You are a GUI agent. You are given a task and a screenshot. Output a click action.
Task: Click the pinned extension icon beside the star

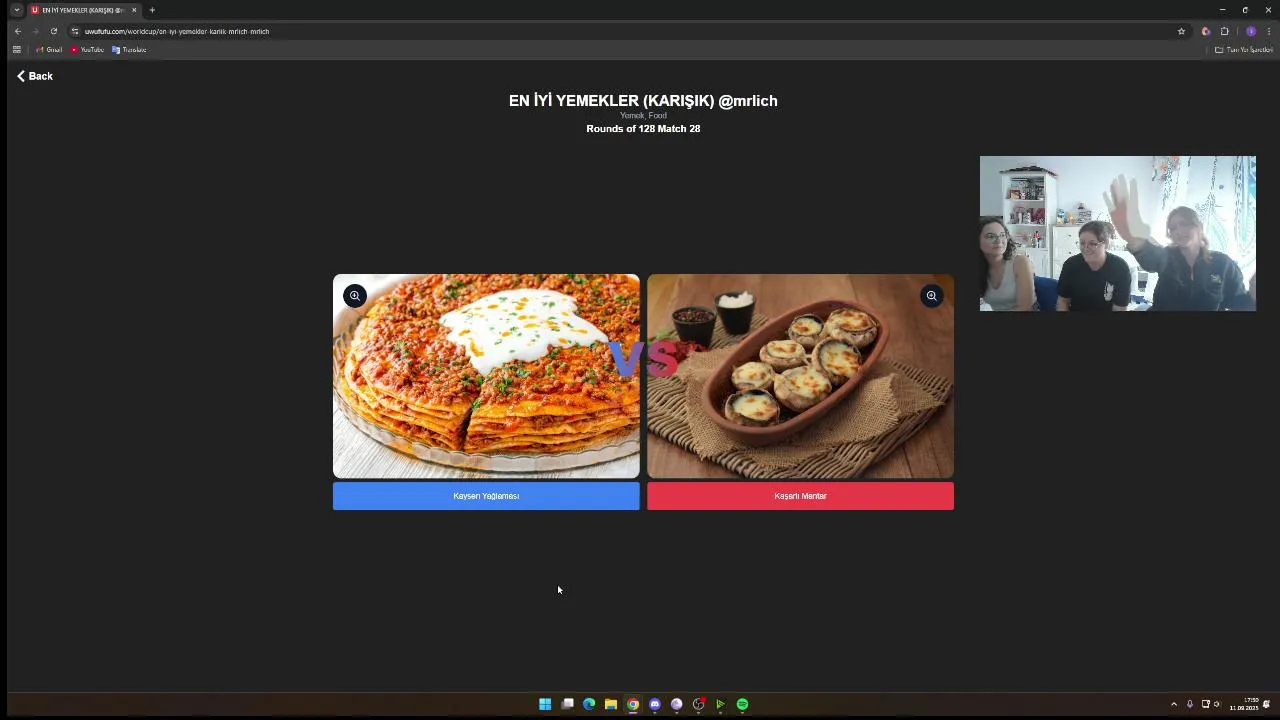tap(1205, 31)
